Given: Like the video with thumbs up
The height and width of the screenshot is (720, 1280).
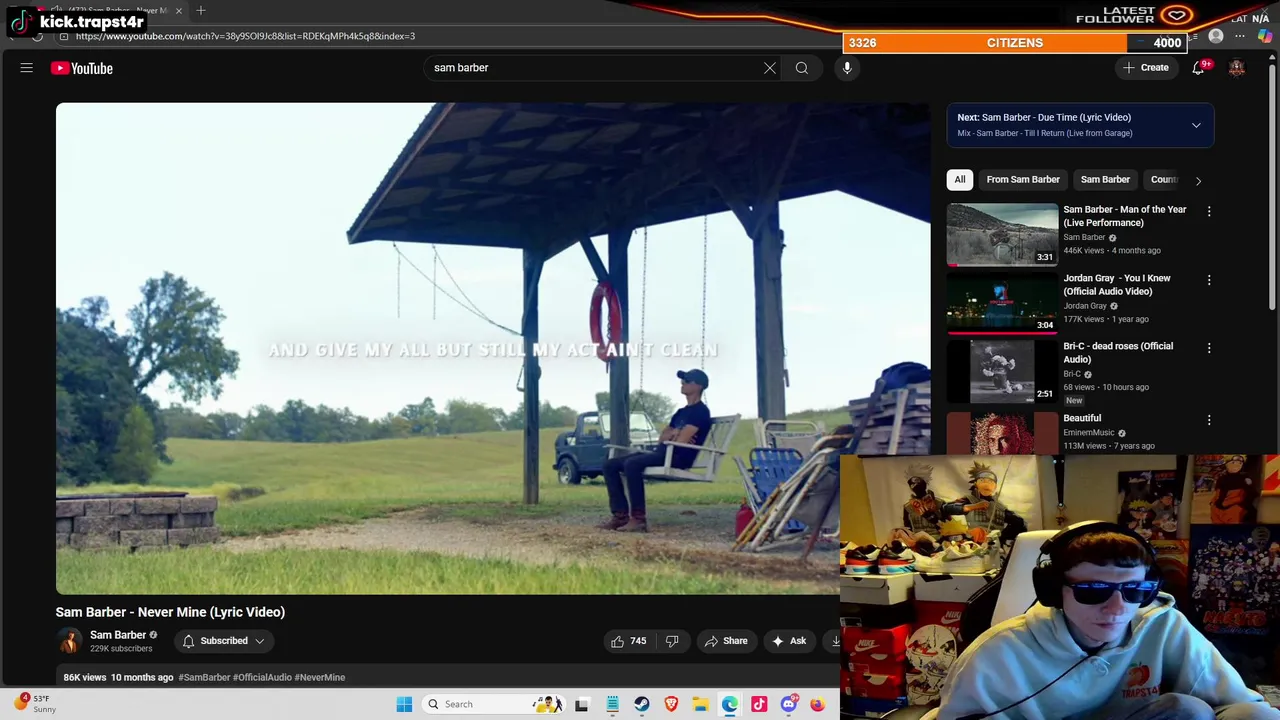Looking at the screenshot, I should point(629,641).
